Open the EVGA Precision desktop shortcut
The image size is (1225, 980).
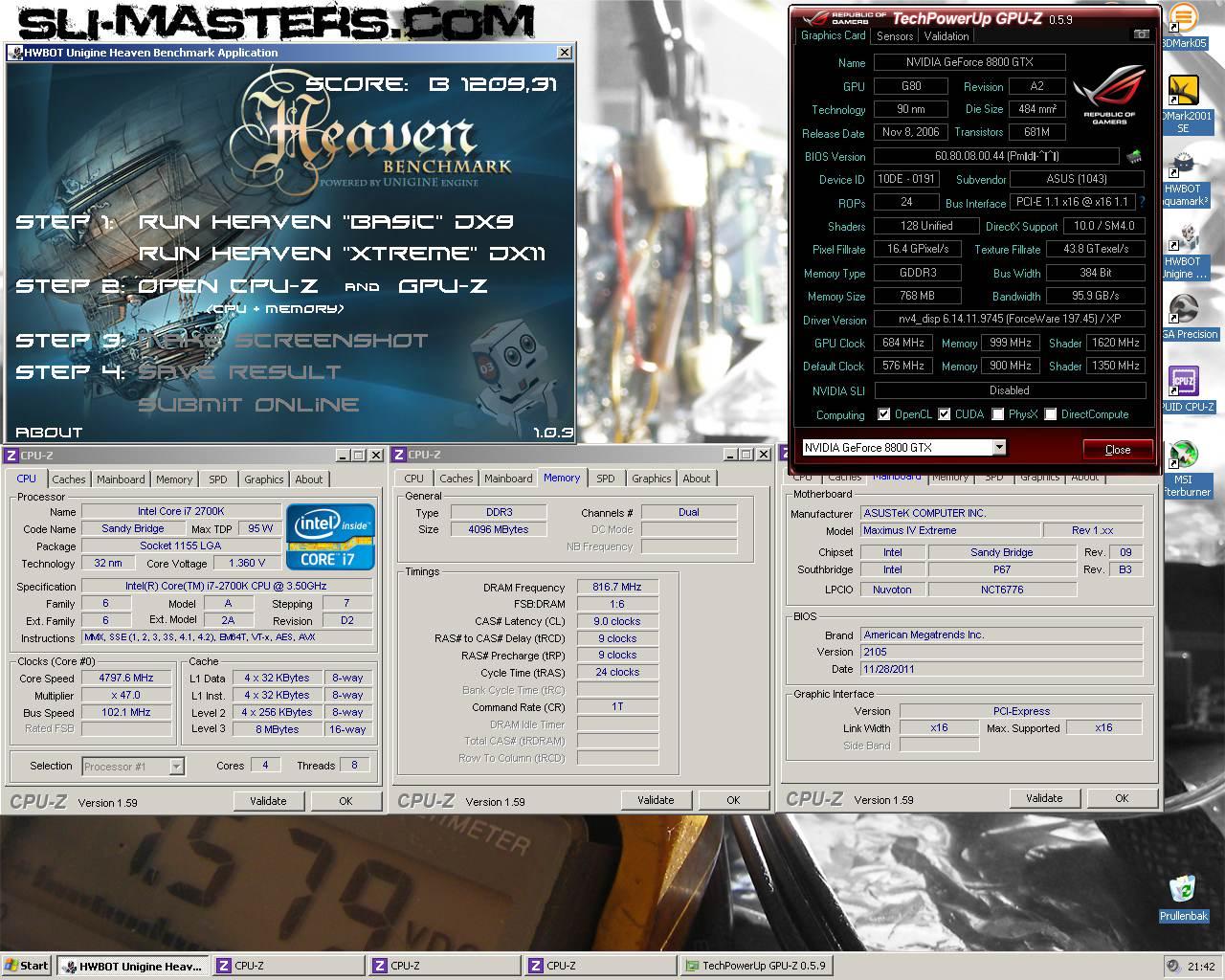[1187, 317]
